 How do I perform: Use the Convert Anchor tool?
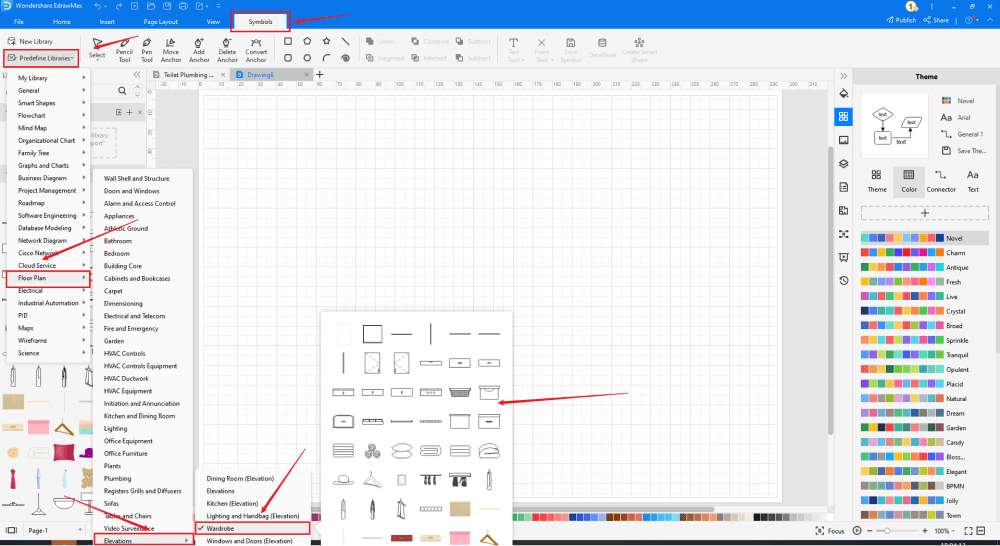pos(256,50)
